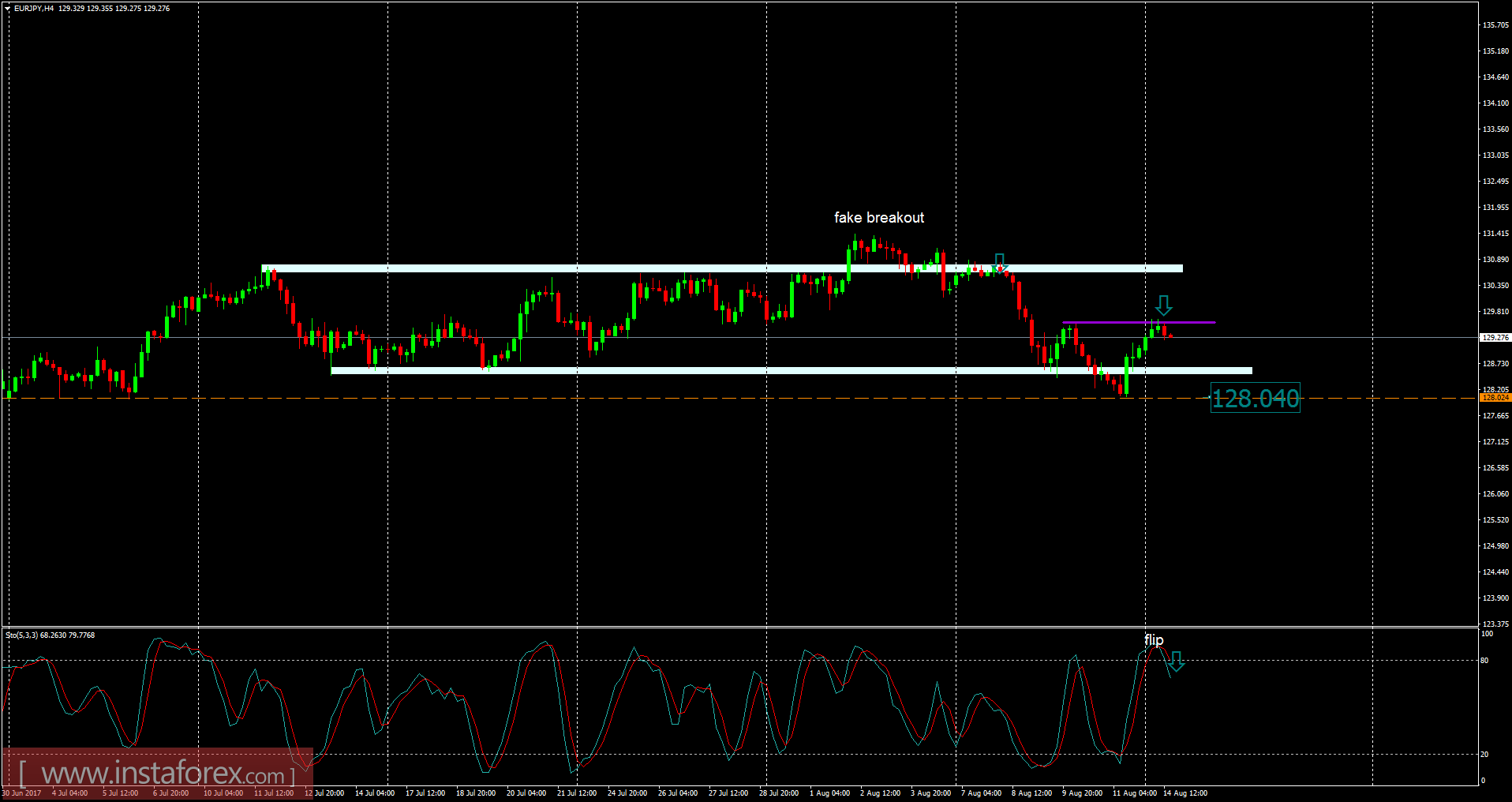Select the teal 128.040 price label box
Viewport: 1512px width, 802px height.
pos(1255,399)
